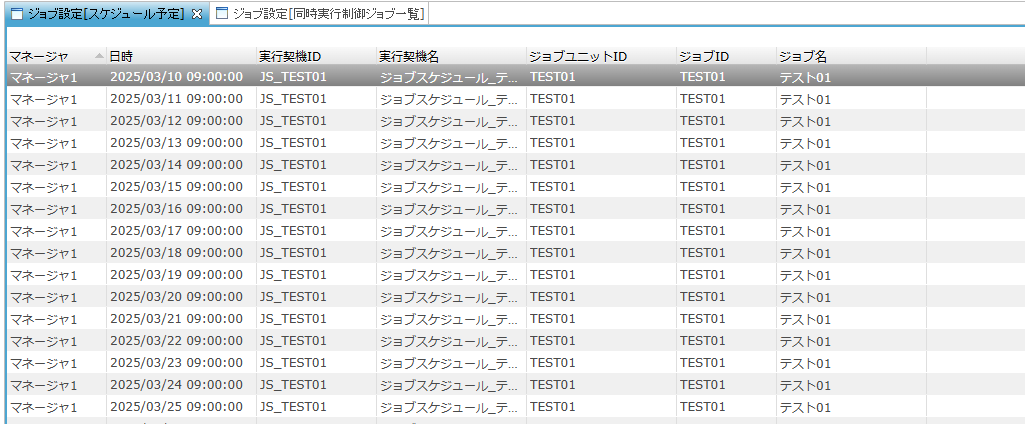Select the row dated 2025/03/10 09:00:00
Screen dimensions: 1025x424
click(x=176, y=77)
